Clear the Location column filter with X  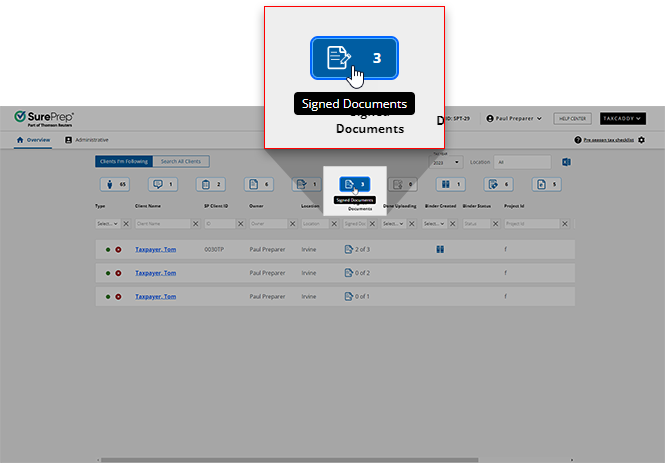[x=334, y=224]
